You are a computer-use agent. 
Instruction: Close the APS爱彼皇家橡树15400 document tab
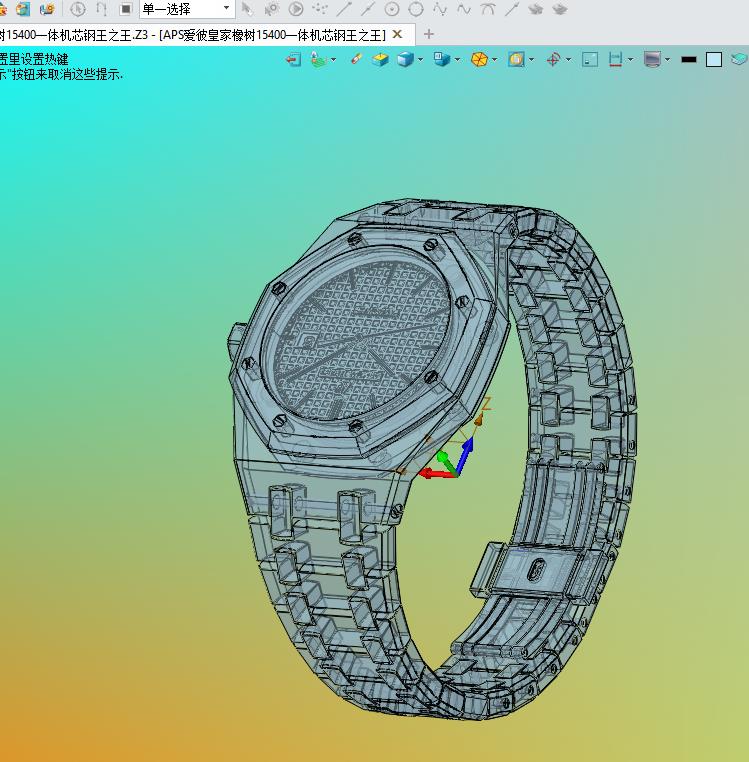pyautogui.click(x=398, y=35)
